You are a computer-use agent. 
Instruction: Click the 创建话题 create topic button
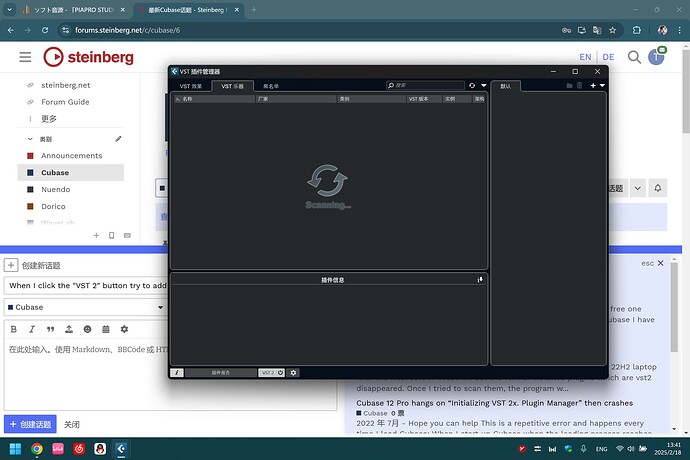pyautogui.click(x=30, y=424)
